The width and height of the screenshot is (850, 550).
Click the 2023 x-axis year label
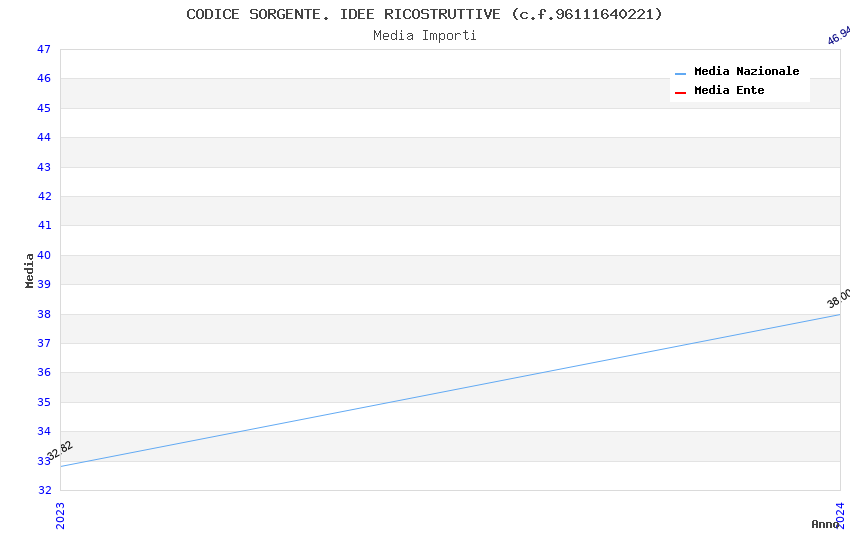coord(60,515)
